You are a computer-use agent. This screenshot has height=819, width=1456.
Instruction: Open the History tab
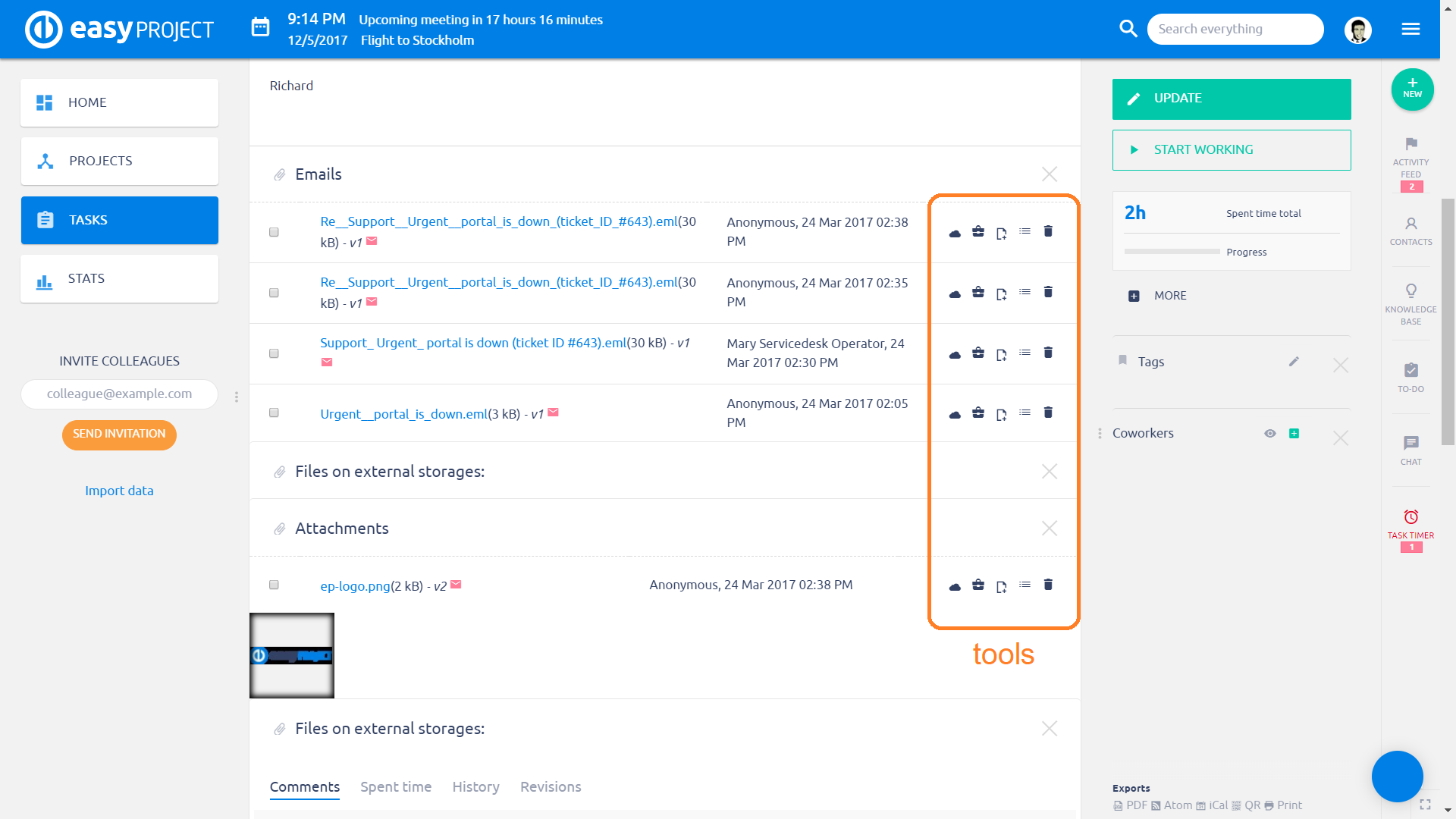point(476,787)
